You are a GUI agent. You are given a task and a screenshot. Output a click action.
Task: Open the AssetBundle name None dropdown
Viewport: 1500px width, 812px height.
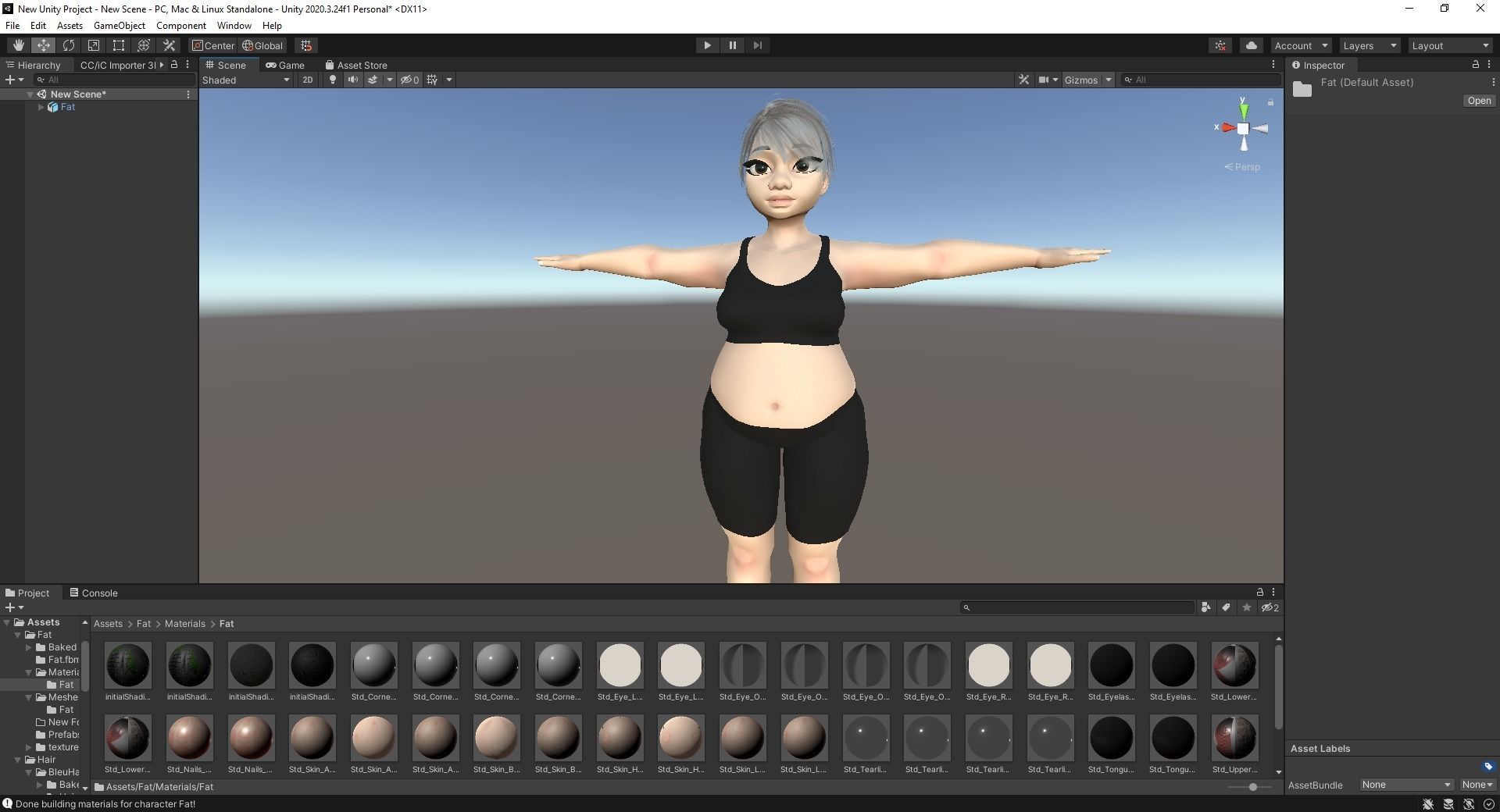coord(1406,785)
